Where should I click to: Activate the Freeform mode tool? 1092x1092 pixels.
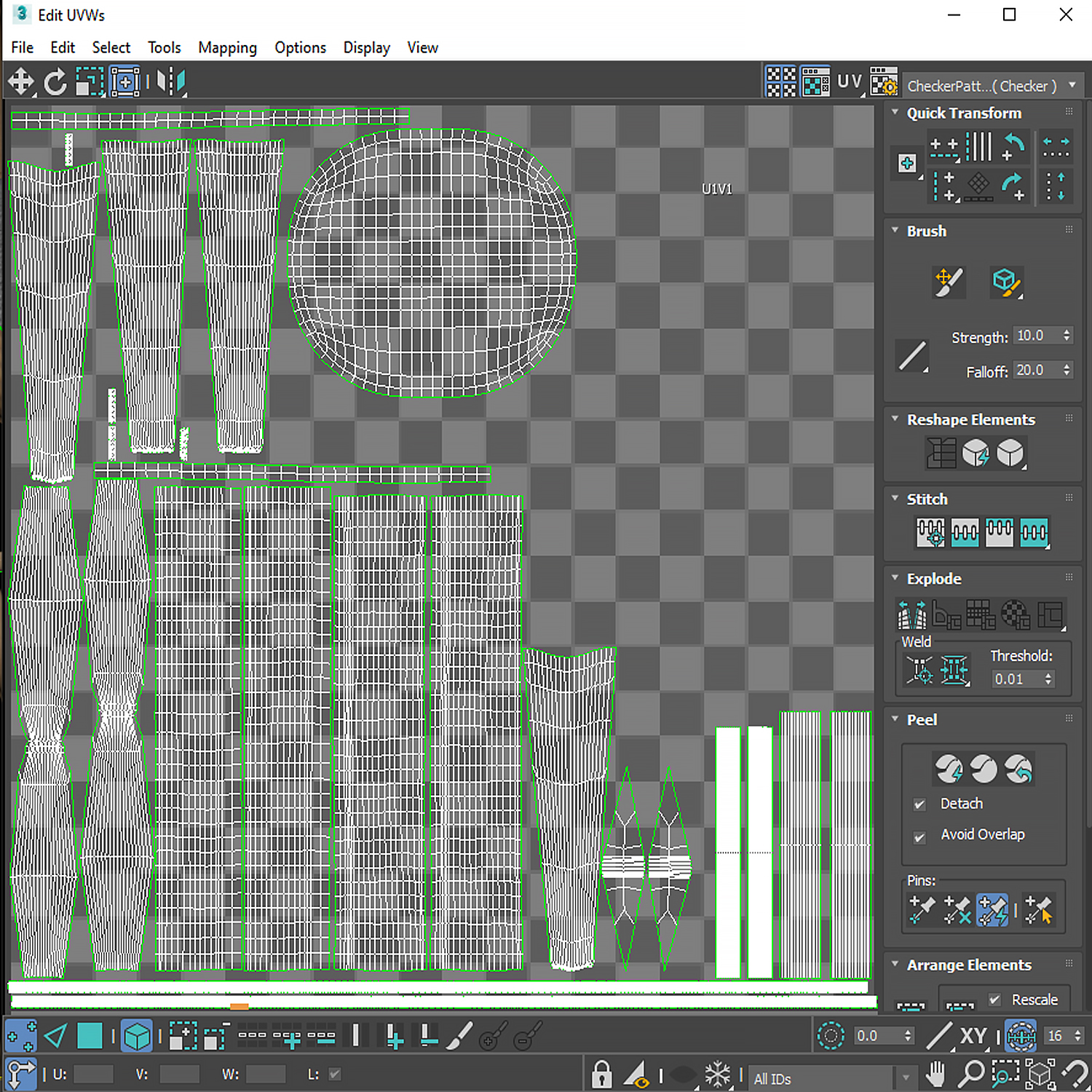(125, 82)
